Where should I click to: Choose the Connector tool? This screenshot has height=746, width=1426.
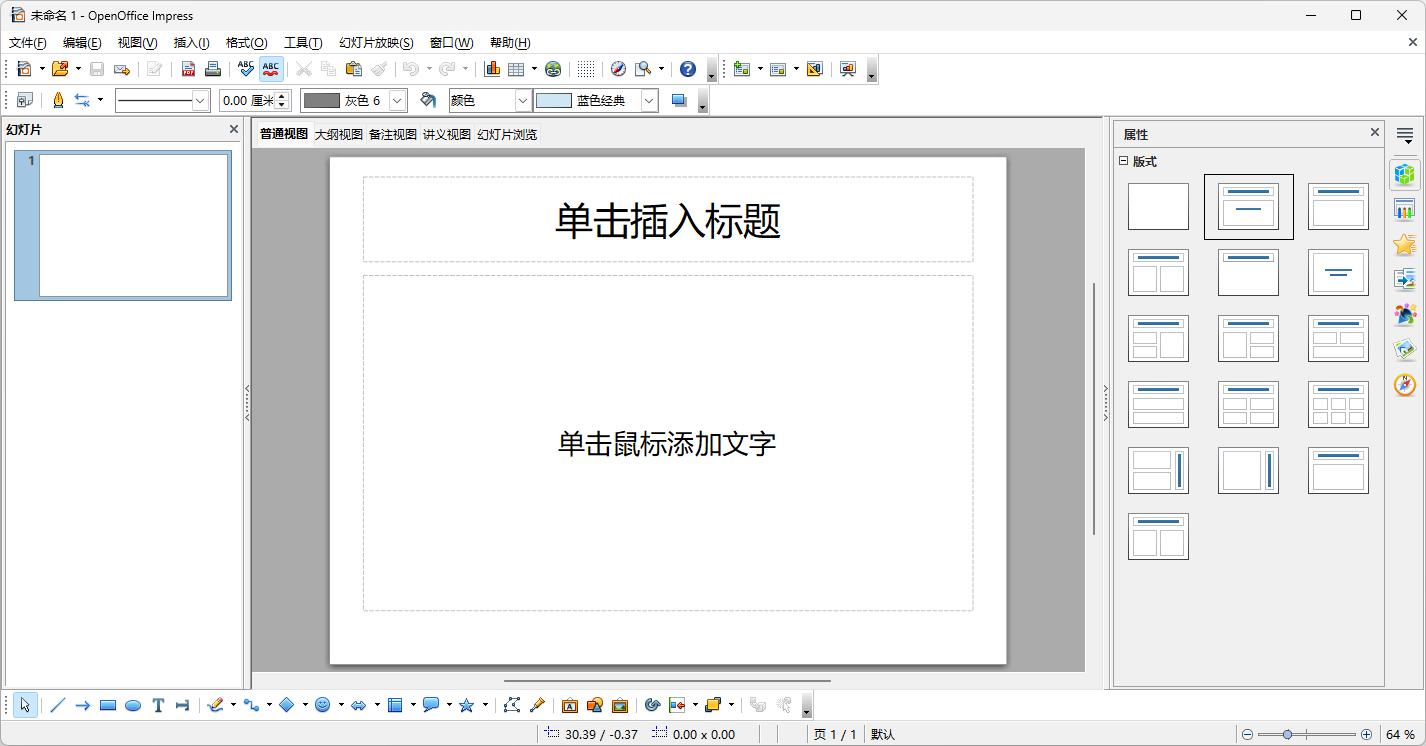point(251,705)
